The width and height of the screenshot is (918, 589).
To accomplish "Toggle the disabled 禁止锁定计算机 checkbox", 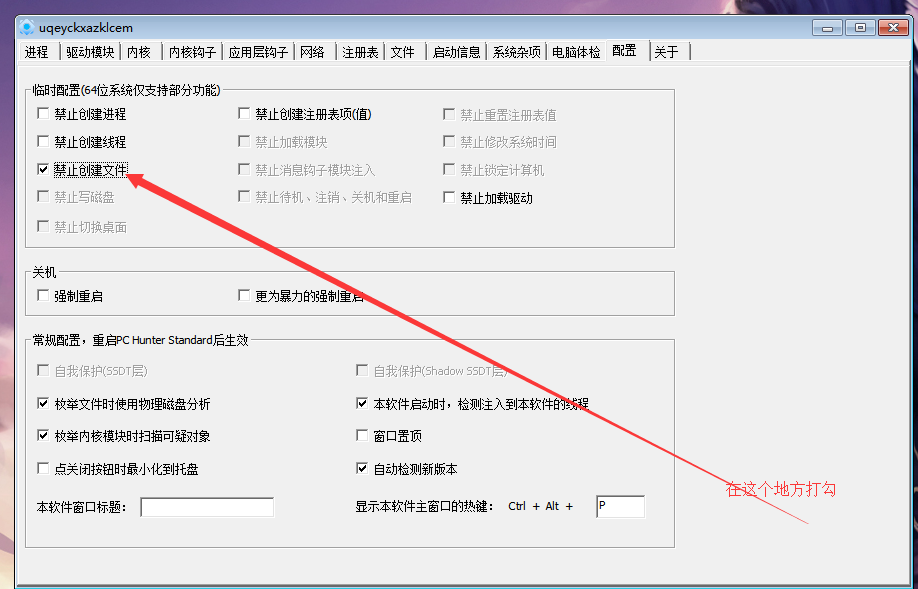I will pos(449,169).
